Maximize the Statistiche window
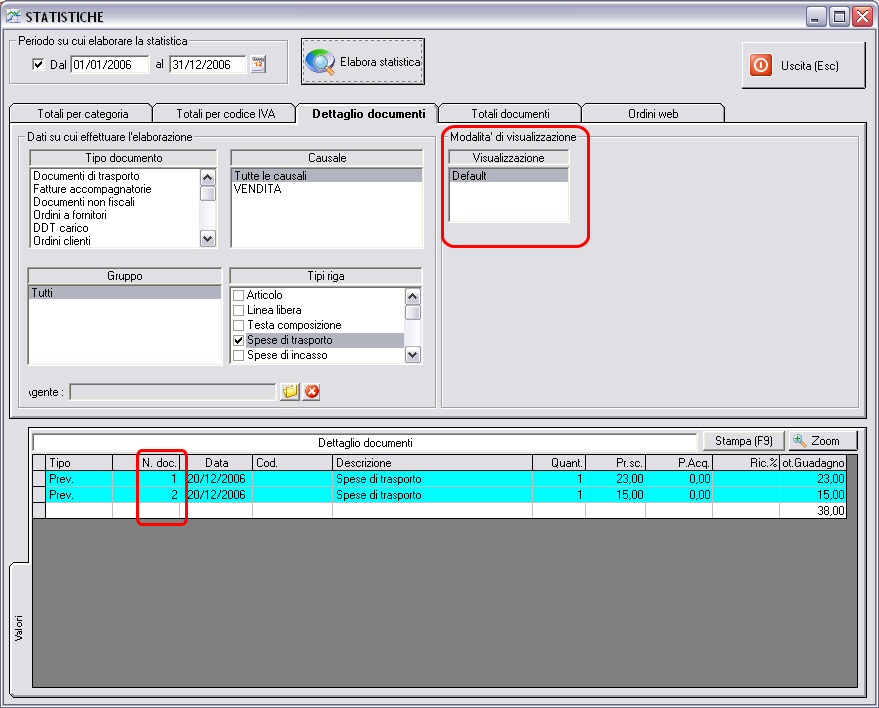 [x=839, y=17]
